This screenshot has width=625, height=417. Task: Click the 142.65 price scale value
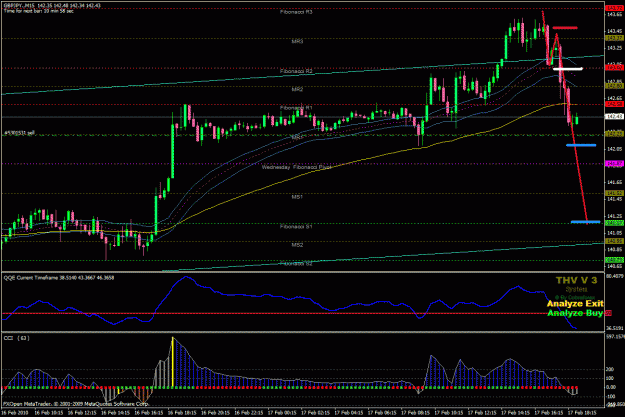(x=615, y=98)
